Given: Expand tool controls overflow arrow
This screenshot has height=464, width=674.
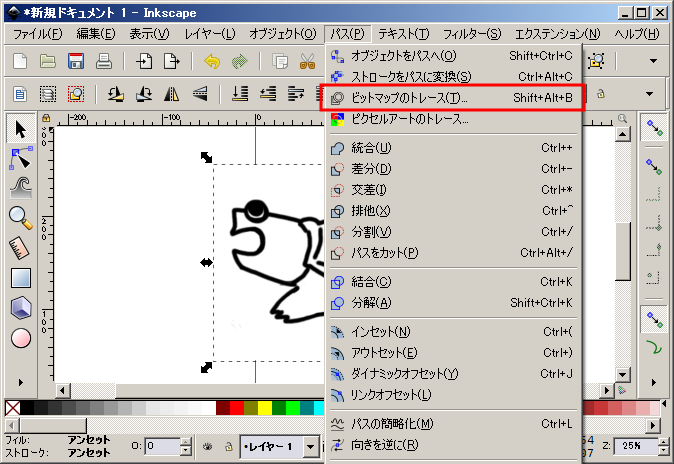Looking at the screenshot, I should pyautogui.click(x=649, y=93).
